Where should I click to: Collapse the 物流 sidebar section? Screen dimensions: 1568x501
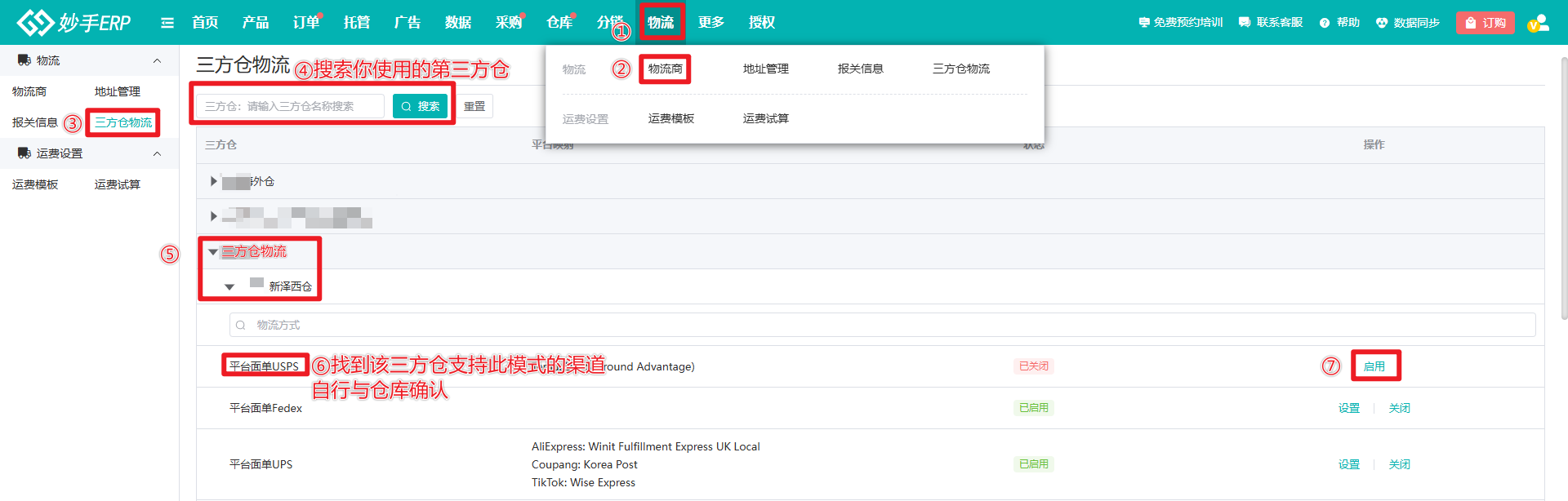tap(157, 60)
